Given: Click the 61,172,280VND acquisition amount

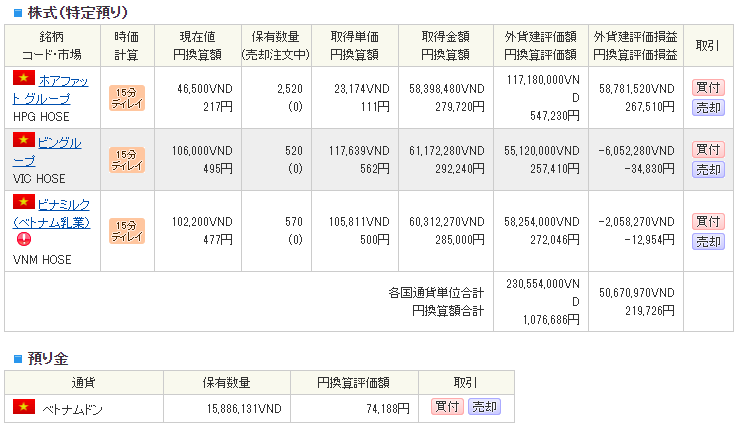Looking at the screenshot, I should (x=447, y=151).
